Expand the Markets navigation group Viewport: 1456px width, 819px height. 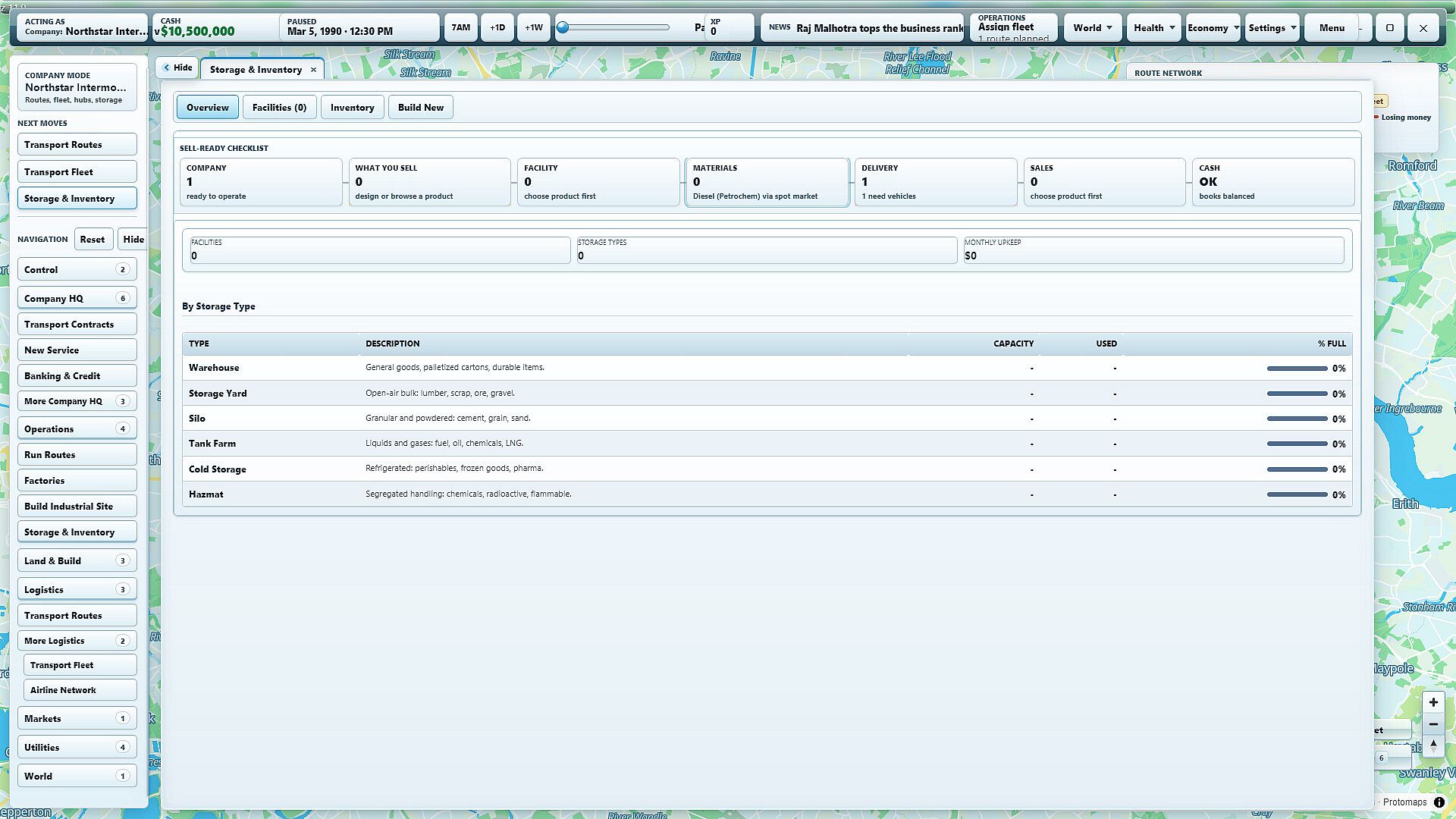(77, 719)
